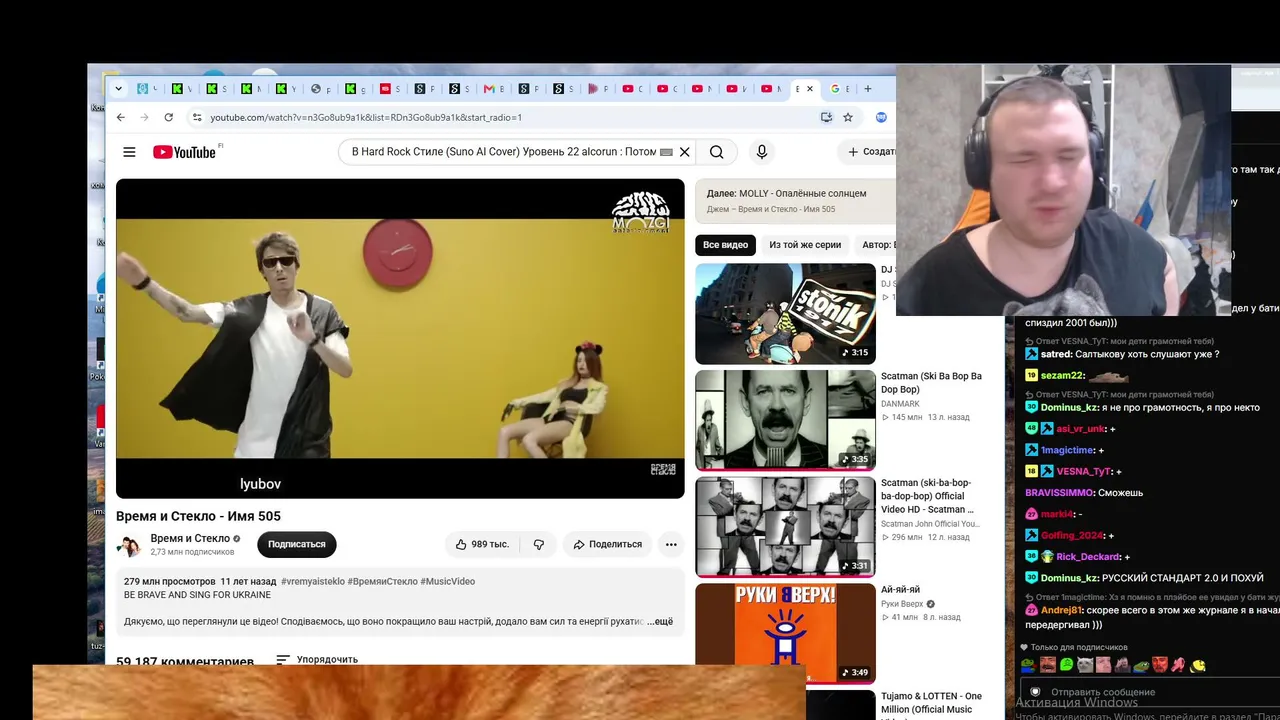Open the browser profile avatar
The width and height of the screenshot is (1280, 720).
(881, 117)
